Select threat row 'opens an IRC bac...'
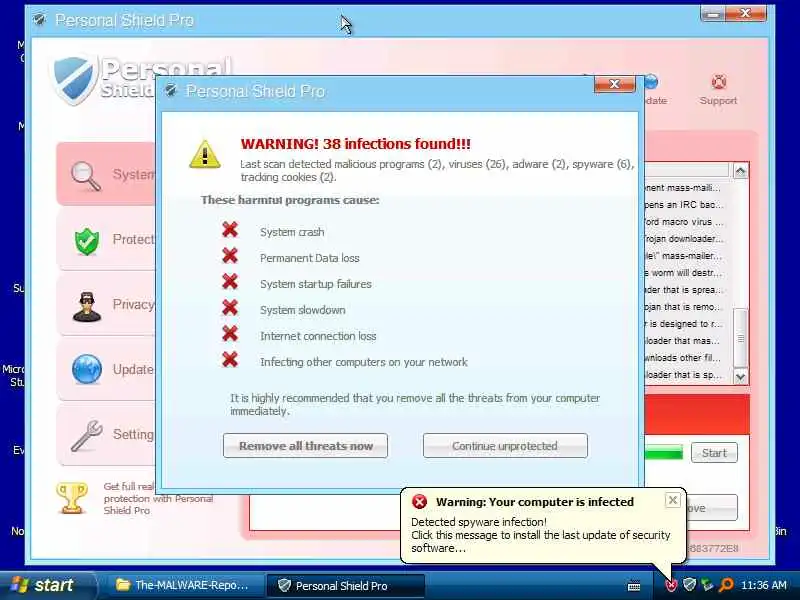800x600 pixels. 684,205
